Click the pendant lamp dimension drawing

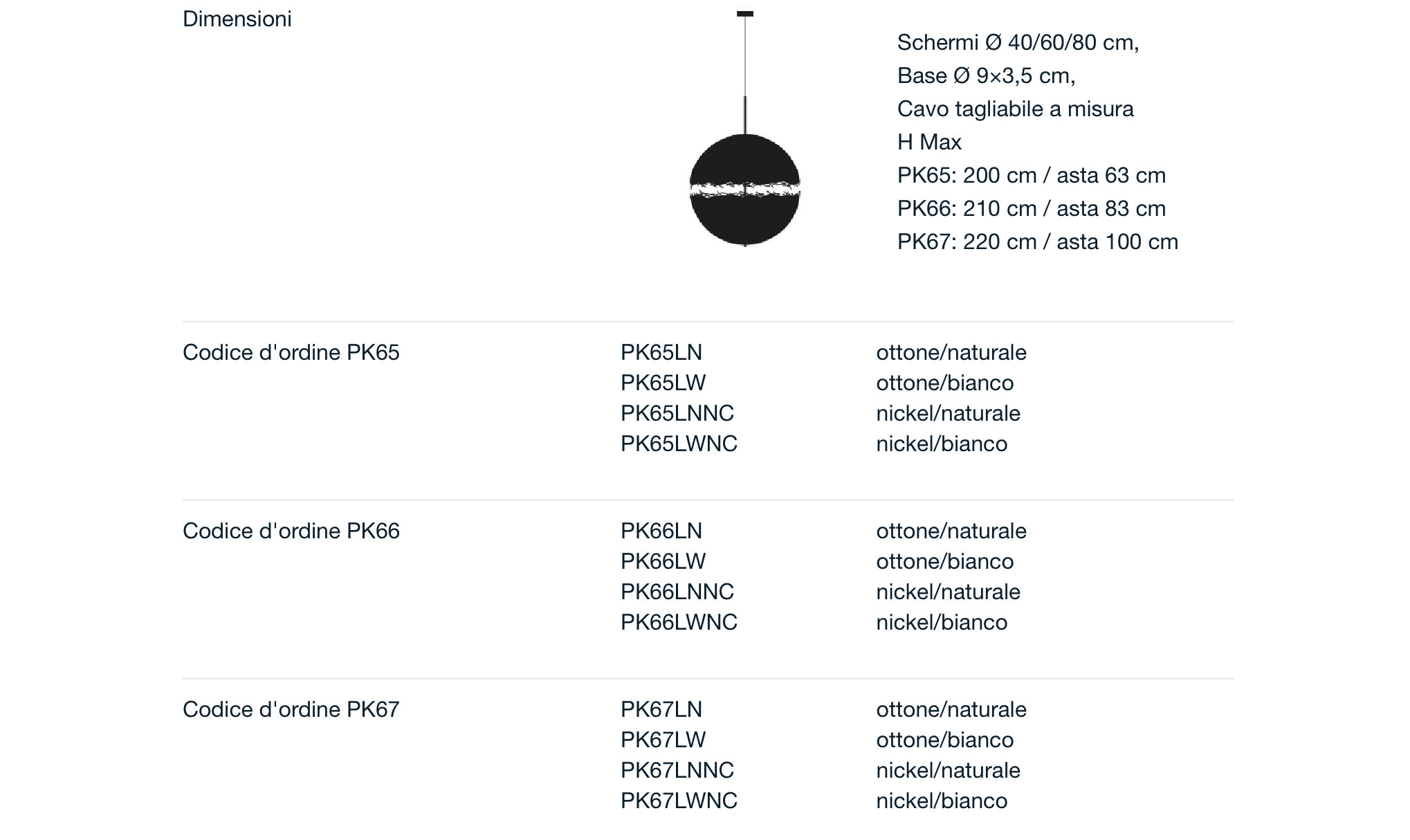click(745, 129)
